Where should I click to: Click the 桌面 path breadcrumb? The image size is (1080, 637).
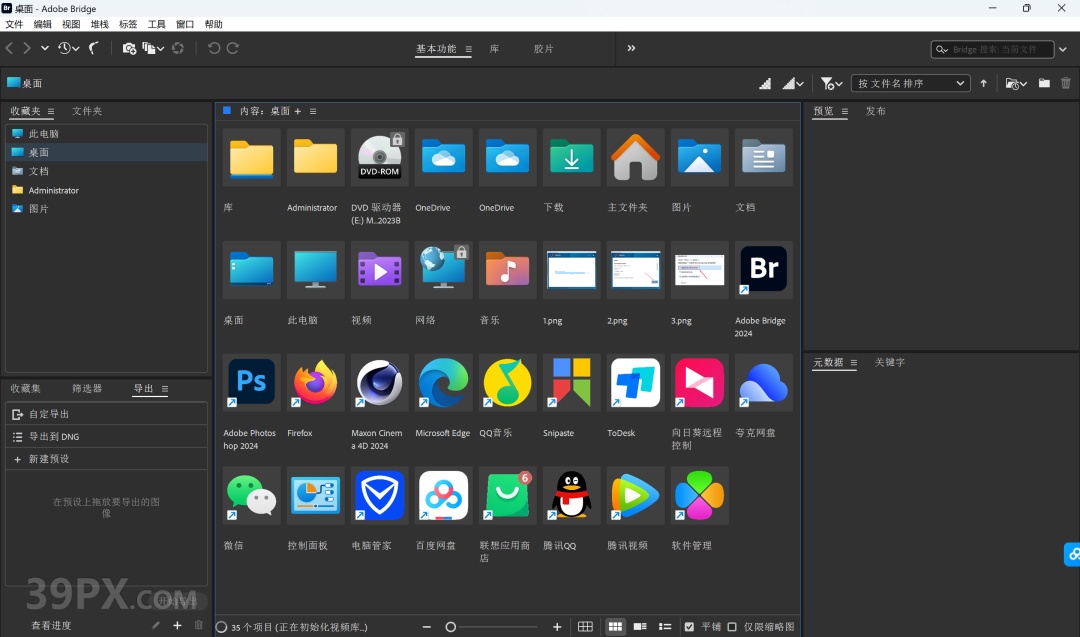pyautogui.click(x=25, y=83)
